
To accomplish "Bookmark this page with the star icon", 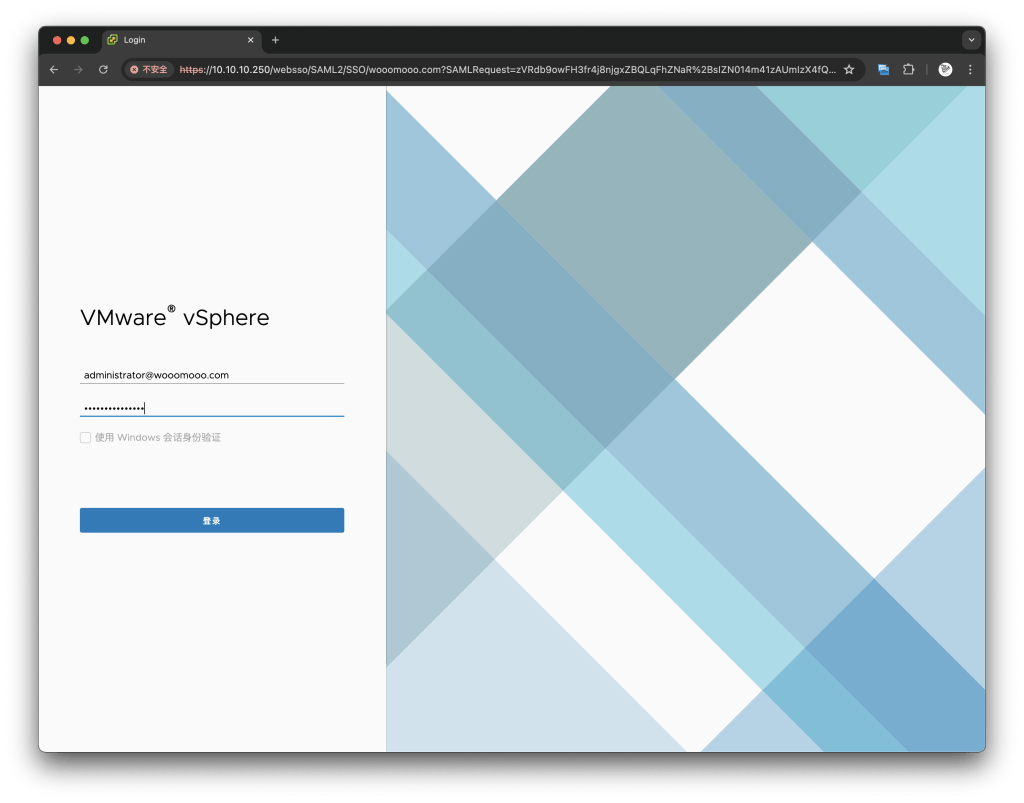I will pos(849,69).
